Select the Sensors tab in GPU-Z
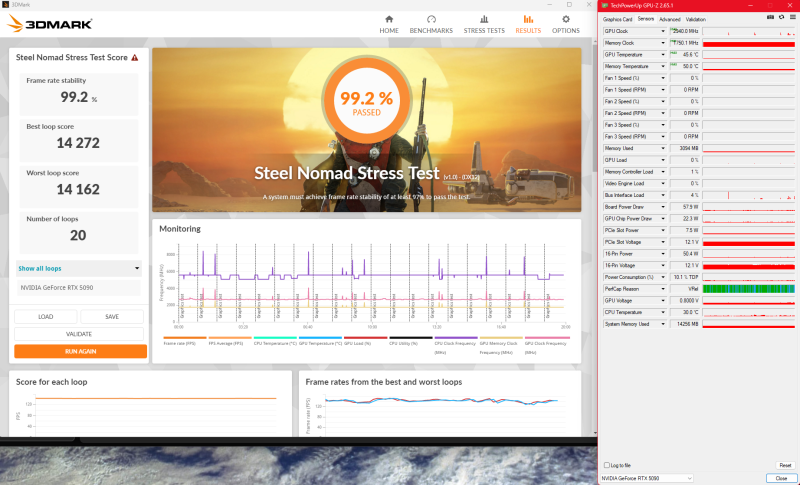The image size is (800, 485). click(646, 19)
